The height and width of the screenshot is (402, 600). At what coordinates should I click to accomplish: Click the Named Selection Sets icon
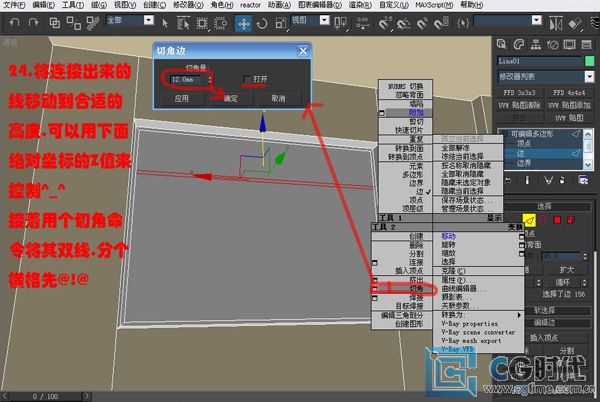[463, 24]
